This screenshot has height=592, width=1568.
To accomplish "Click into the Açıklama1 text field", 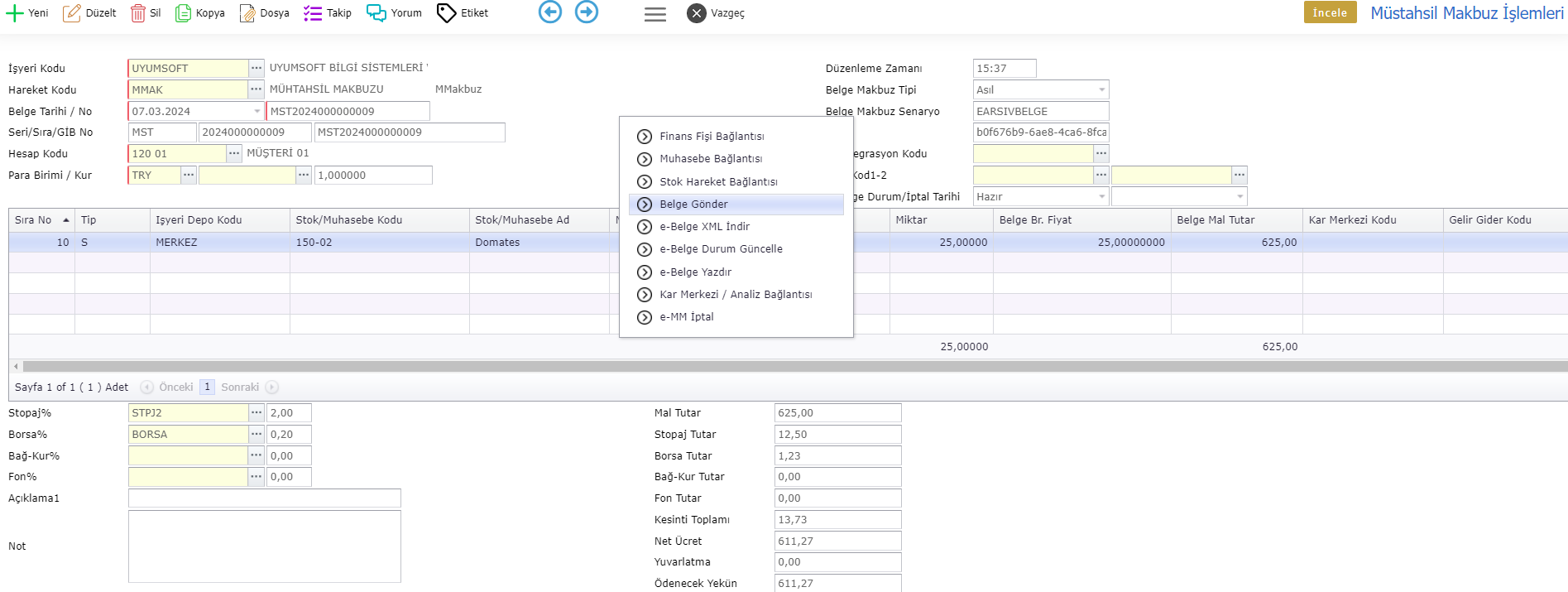I will 264,498.
